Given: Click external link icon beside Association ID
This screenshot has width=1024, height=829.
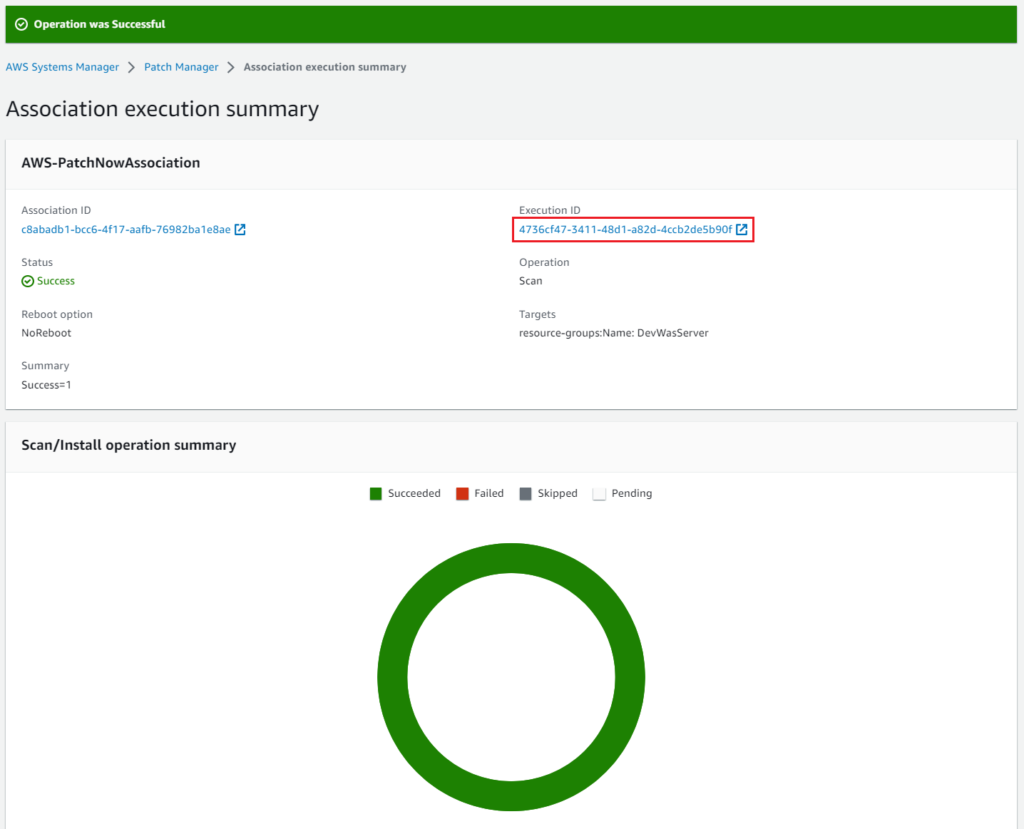Looking at the screenshot, I should [x=240, y=230].
